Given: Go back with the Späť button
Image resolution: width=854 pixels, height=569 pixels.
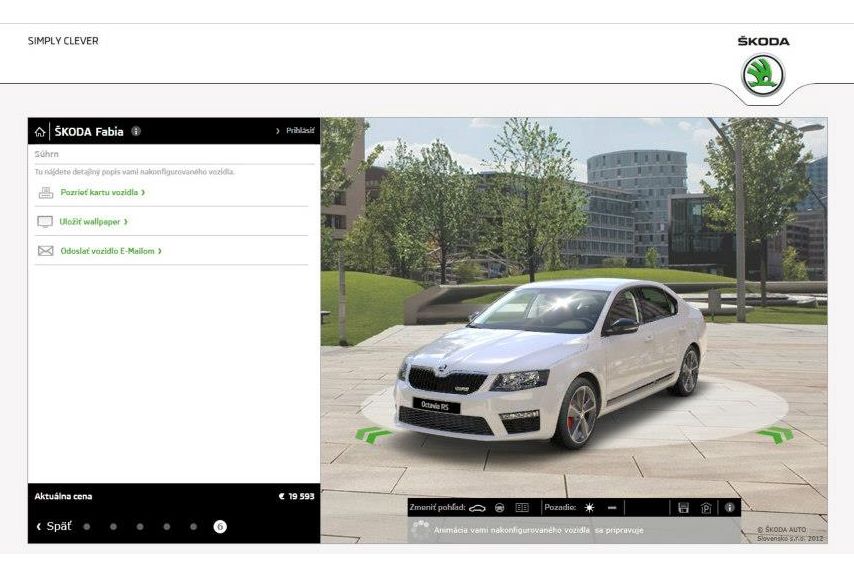Looking at the screenshot, I should coord(54,526).
